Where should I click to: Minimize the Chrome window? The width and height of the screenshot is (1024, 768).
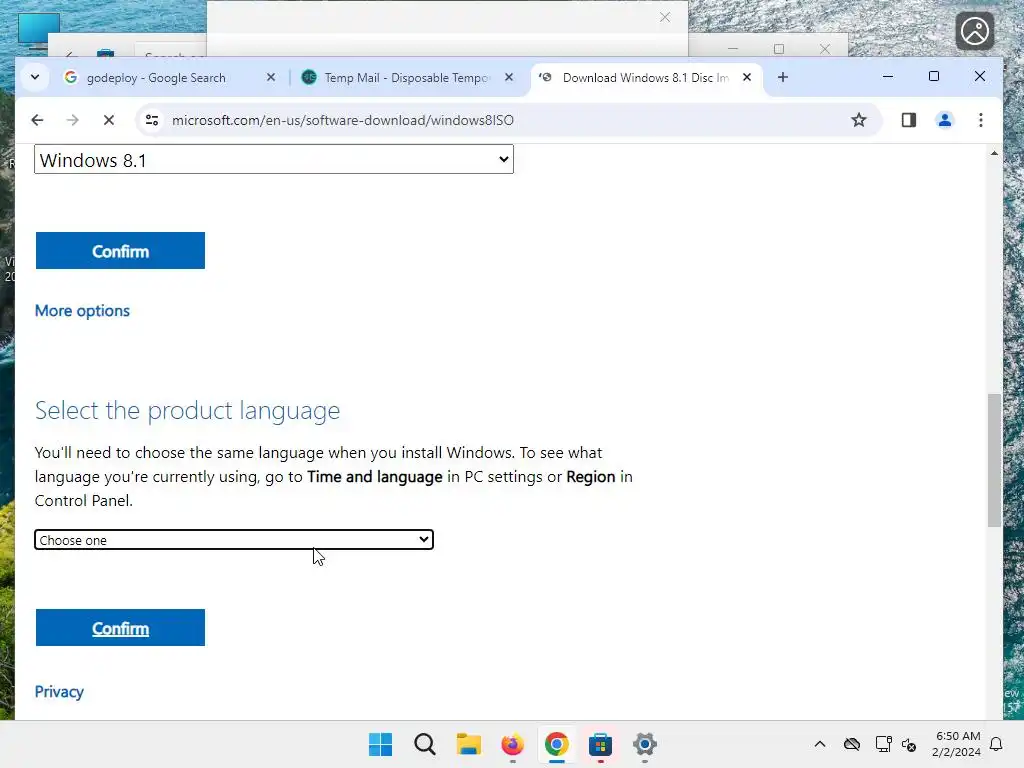(x=888, y=76)
